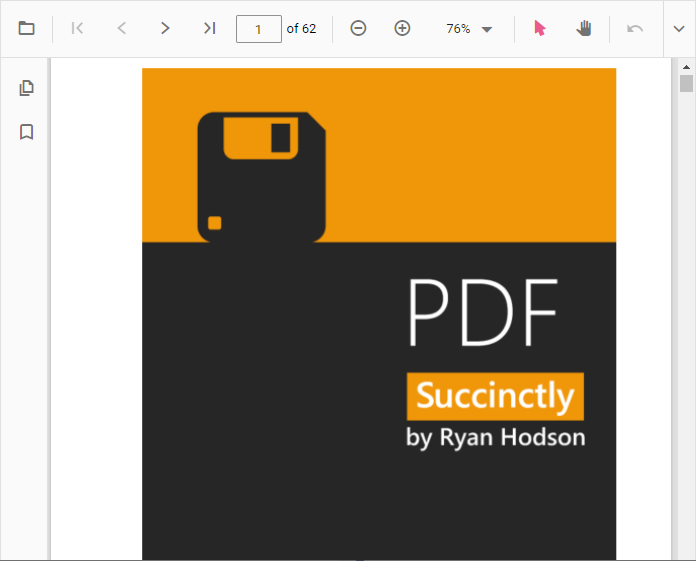Viewport: 696px width, 561px height.
Task: Jump to the last page
Action: (209, 28)
